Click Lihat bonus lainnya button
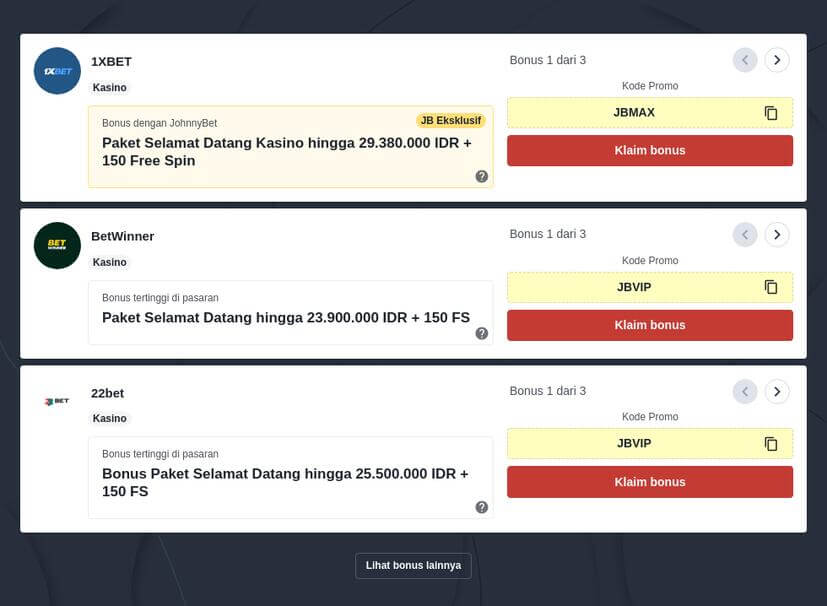This screenshot has height=606, width=827. tap(413, 565)
